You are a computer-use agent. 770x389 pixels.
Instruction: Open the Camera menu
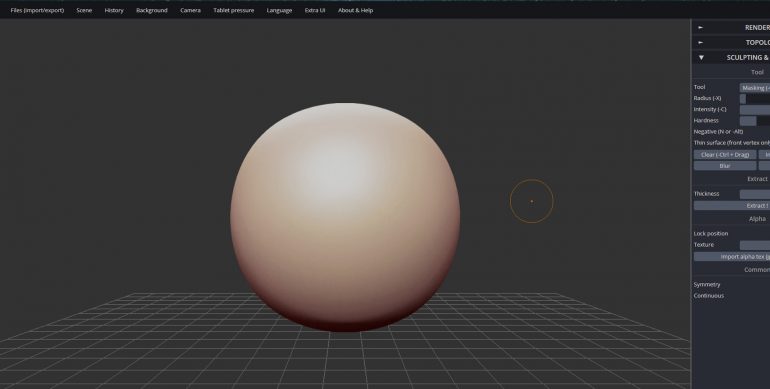click(x=190, y=10)
